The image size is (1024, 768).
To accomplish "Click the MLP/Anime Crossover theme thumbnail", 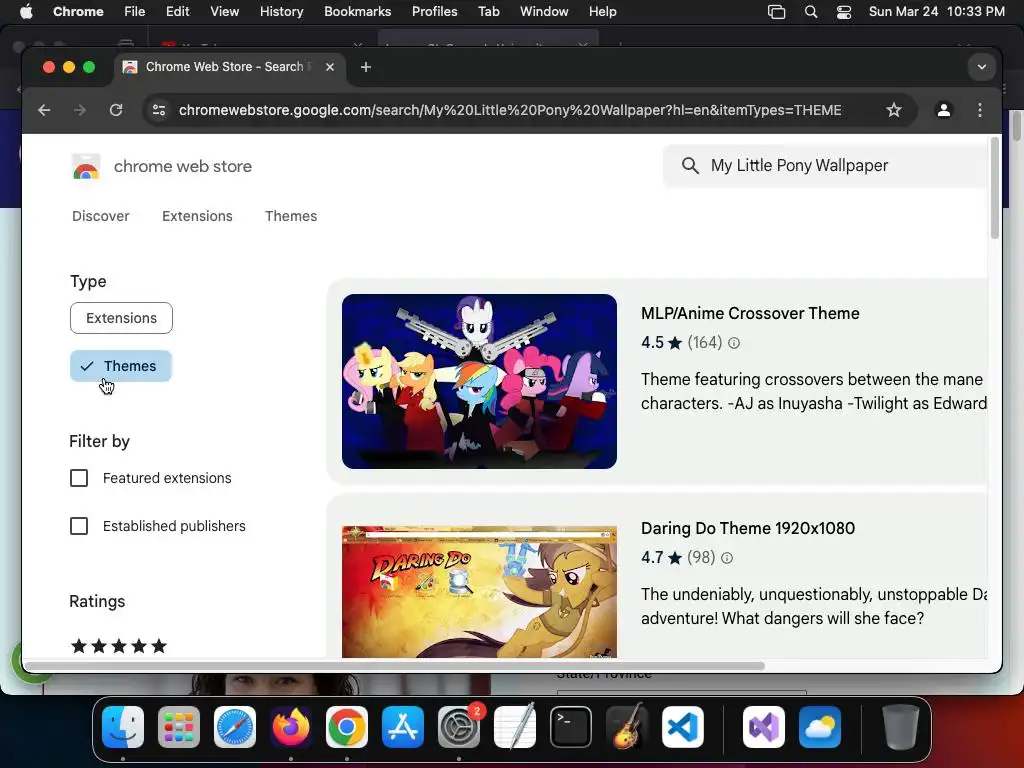I will (479, 381).
